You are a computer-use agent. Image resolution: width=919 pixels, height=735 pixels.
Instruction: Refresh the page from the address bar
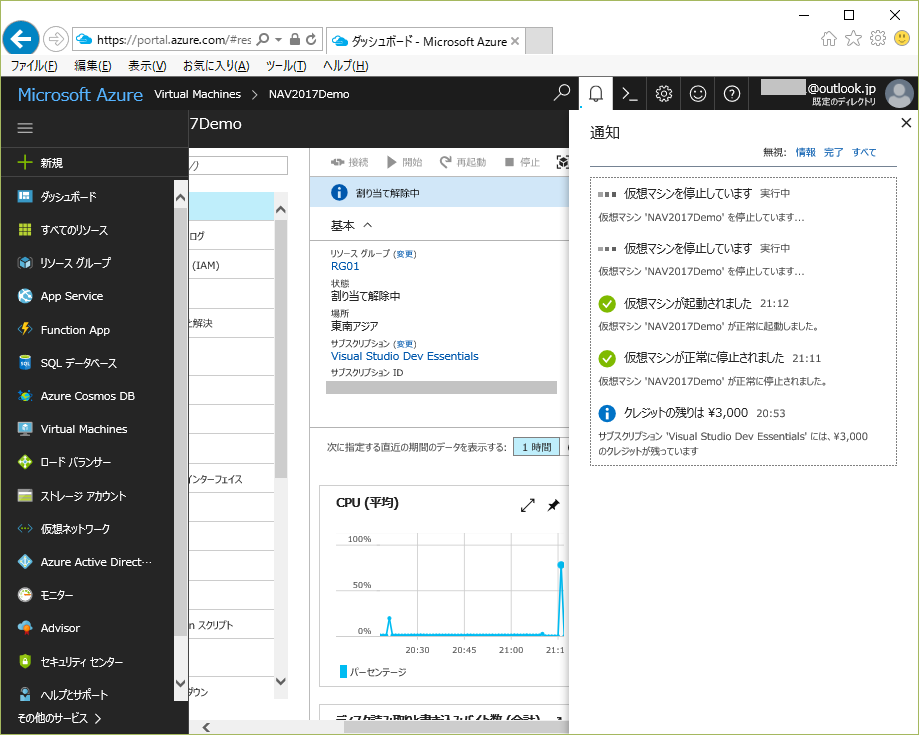[311, 39]
